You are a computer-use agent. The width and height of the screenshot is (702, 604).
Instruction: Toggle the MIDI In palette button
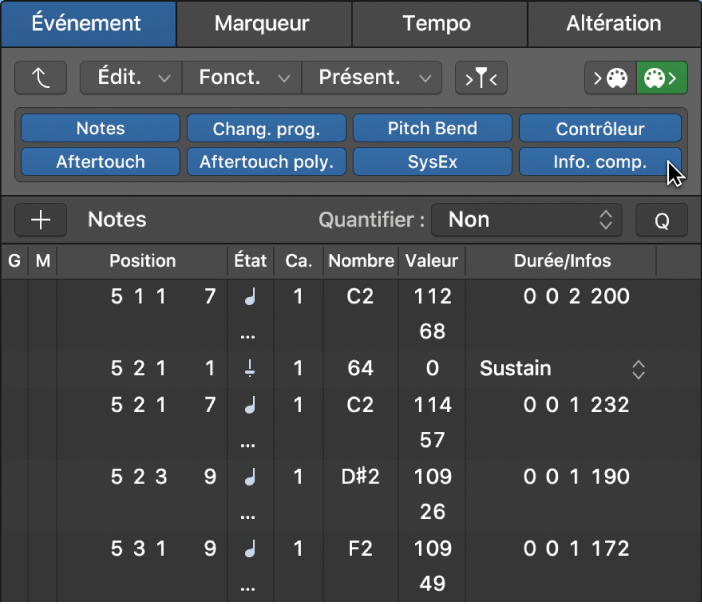point(611,77)
